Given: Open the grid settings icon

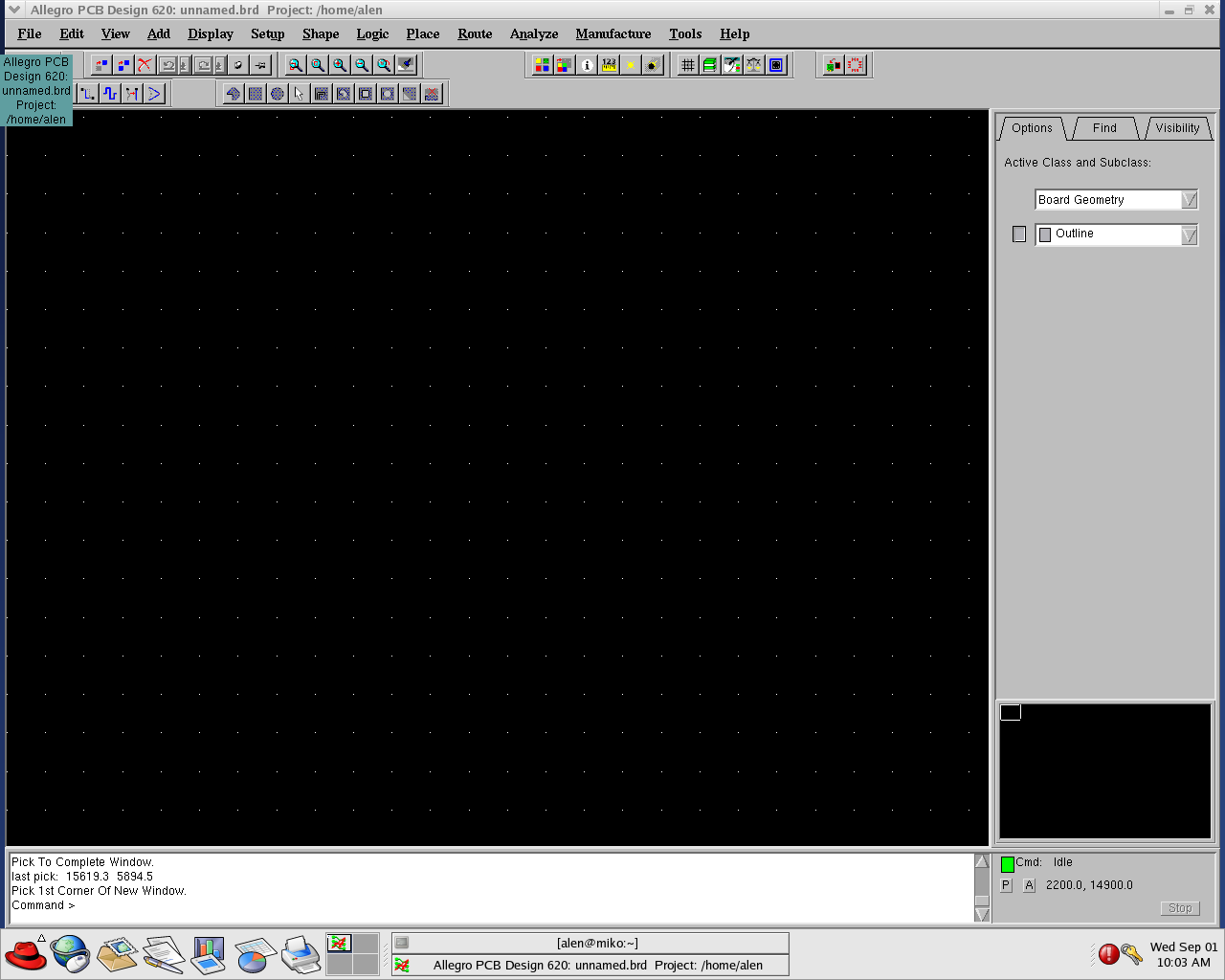Looking at the screenshot, I should click(x=687, y=65).
